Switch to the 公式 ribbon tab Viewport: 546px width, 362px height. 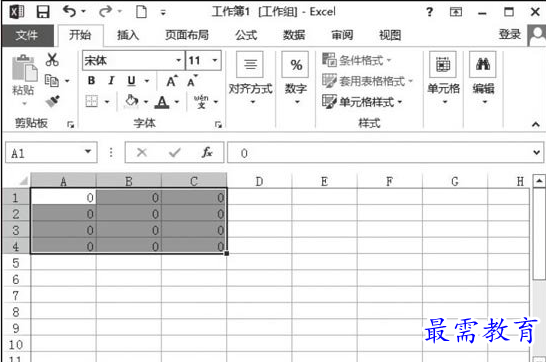(246, 35)
